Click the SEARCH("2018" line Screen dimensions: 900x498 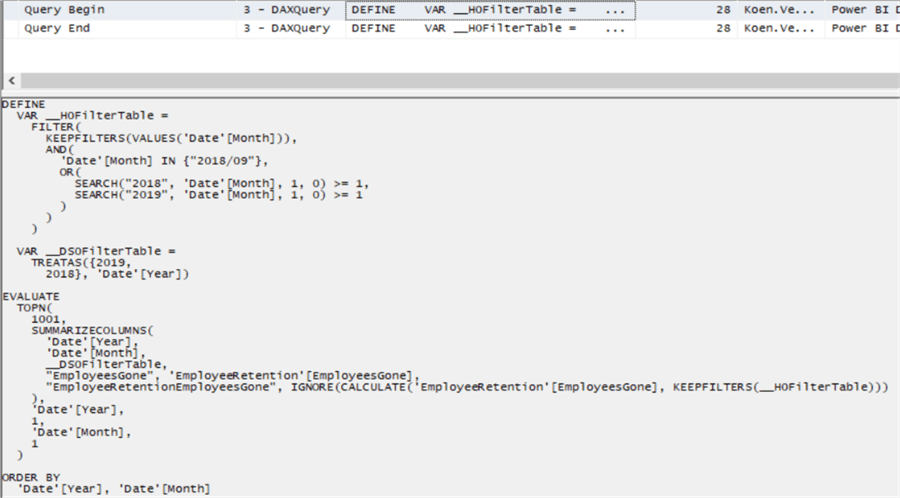pyautogui.click(x=222, y=184)
